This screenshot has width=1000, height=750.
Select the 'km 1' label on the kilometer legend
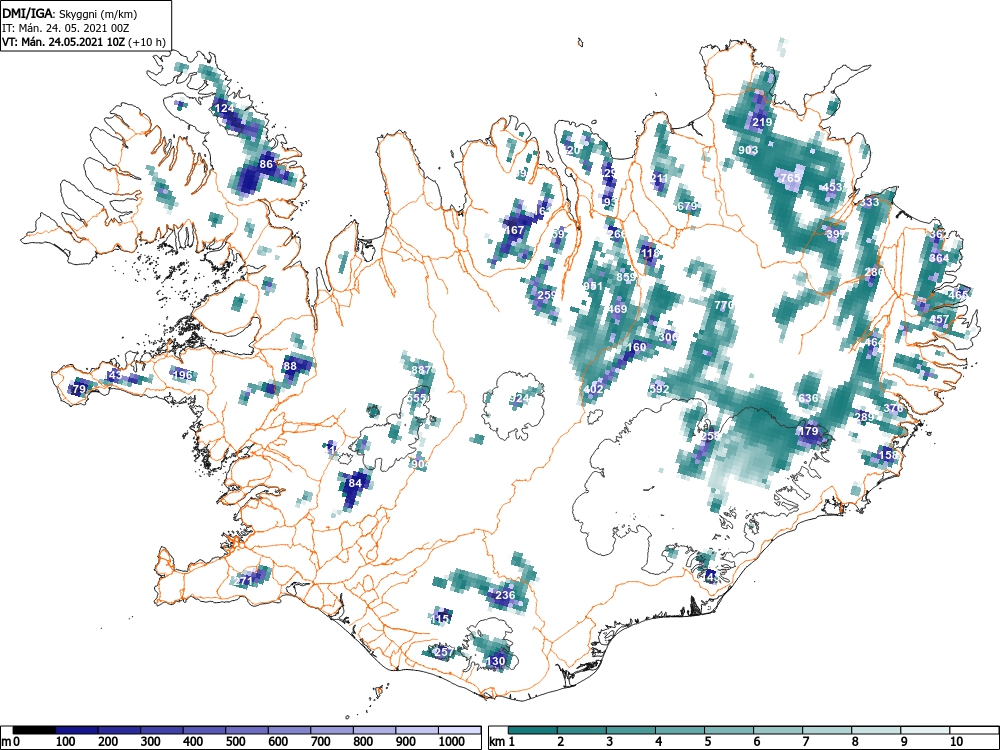click(503, 742)
